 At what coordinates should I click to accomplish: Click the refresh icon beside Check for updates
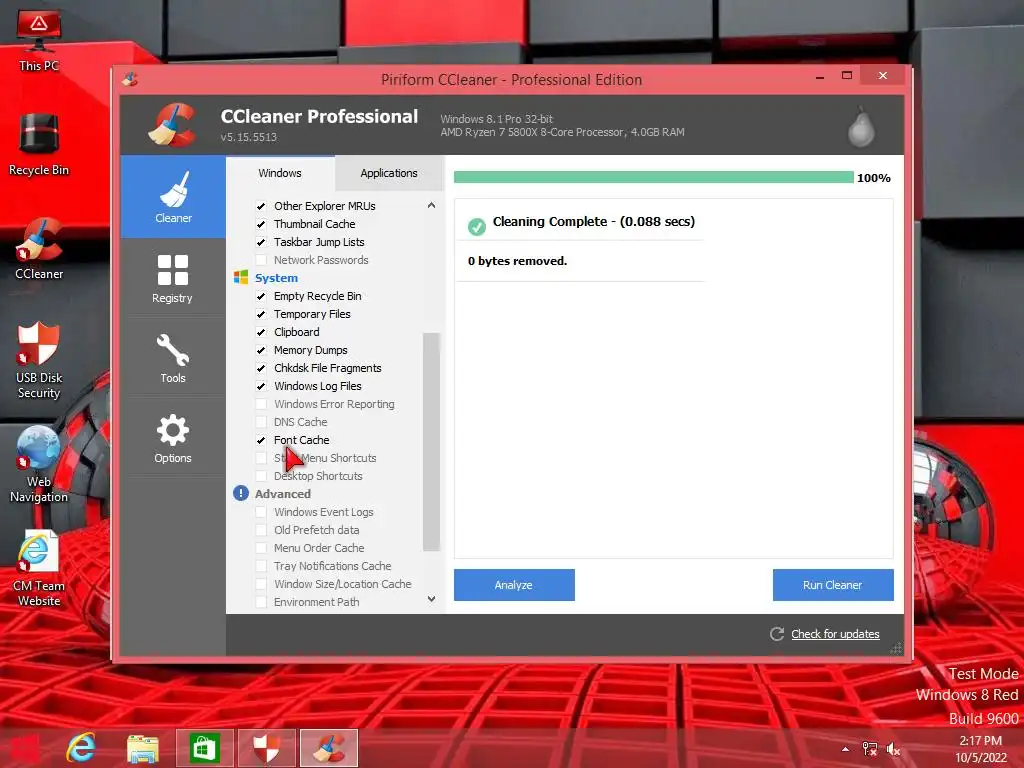coord(776,633)
